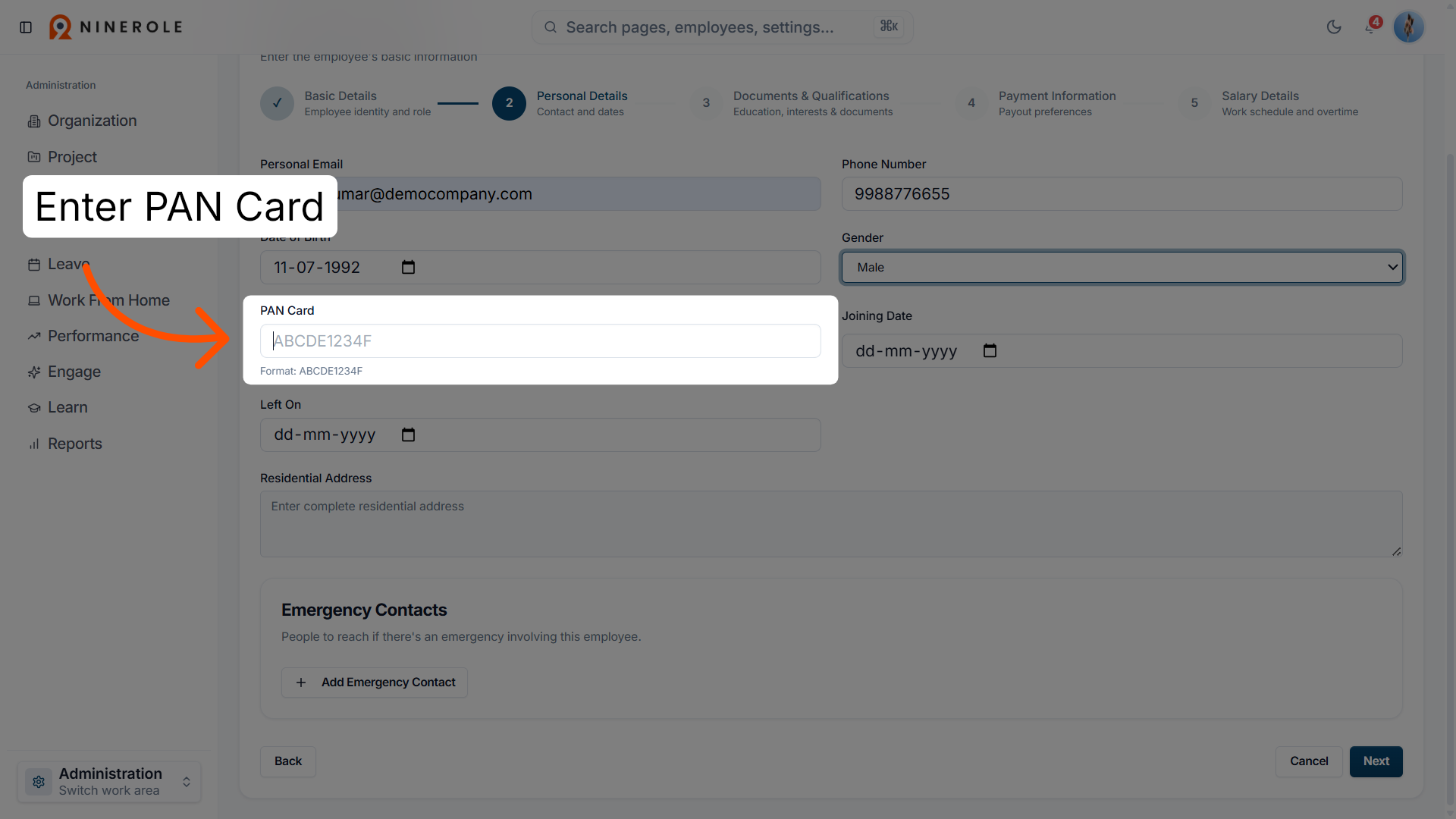
Task: Open the Project sidebar item
Action: pyautogui.click(x=72, y=157)
